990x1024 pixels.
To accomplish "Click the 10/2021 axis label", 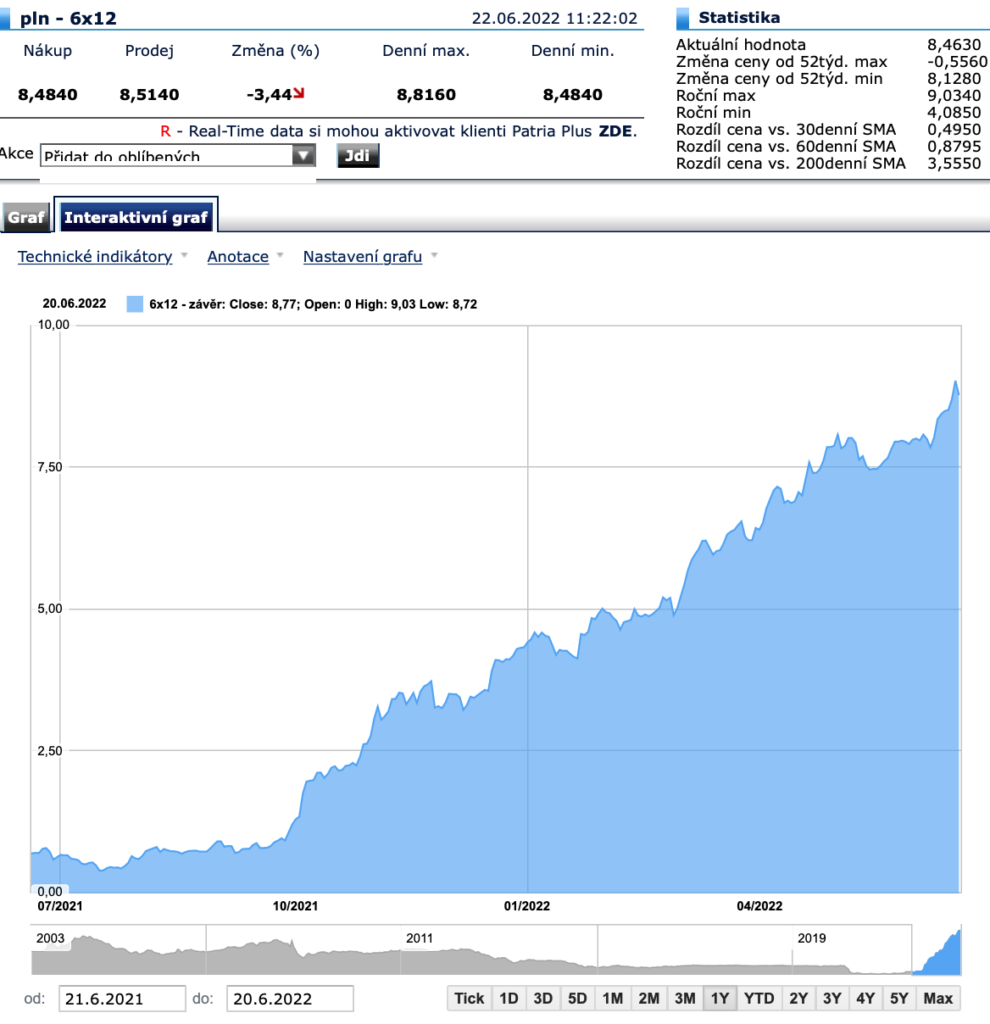I will (295, 906).
